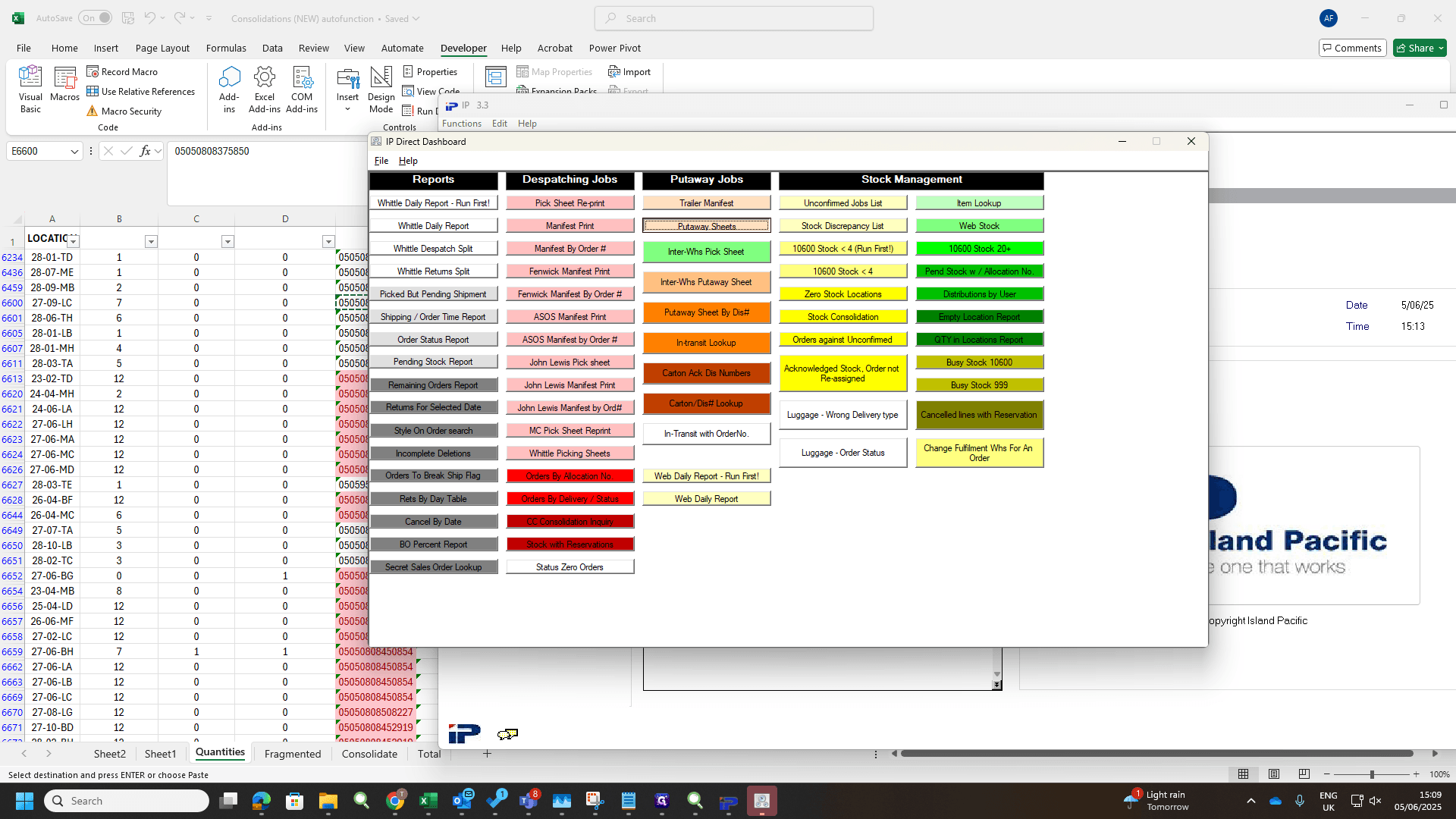Click Unconfirmed Jobs List button
Screen dimensions: 1456x819
coord(843,203)
